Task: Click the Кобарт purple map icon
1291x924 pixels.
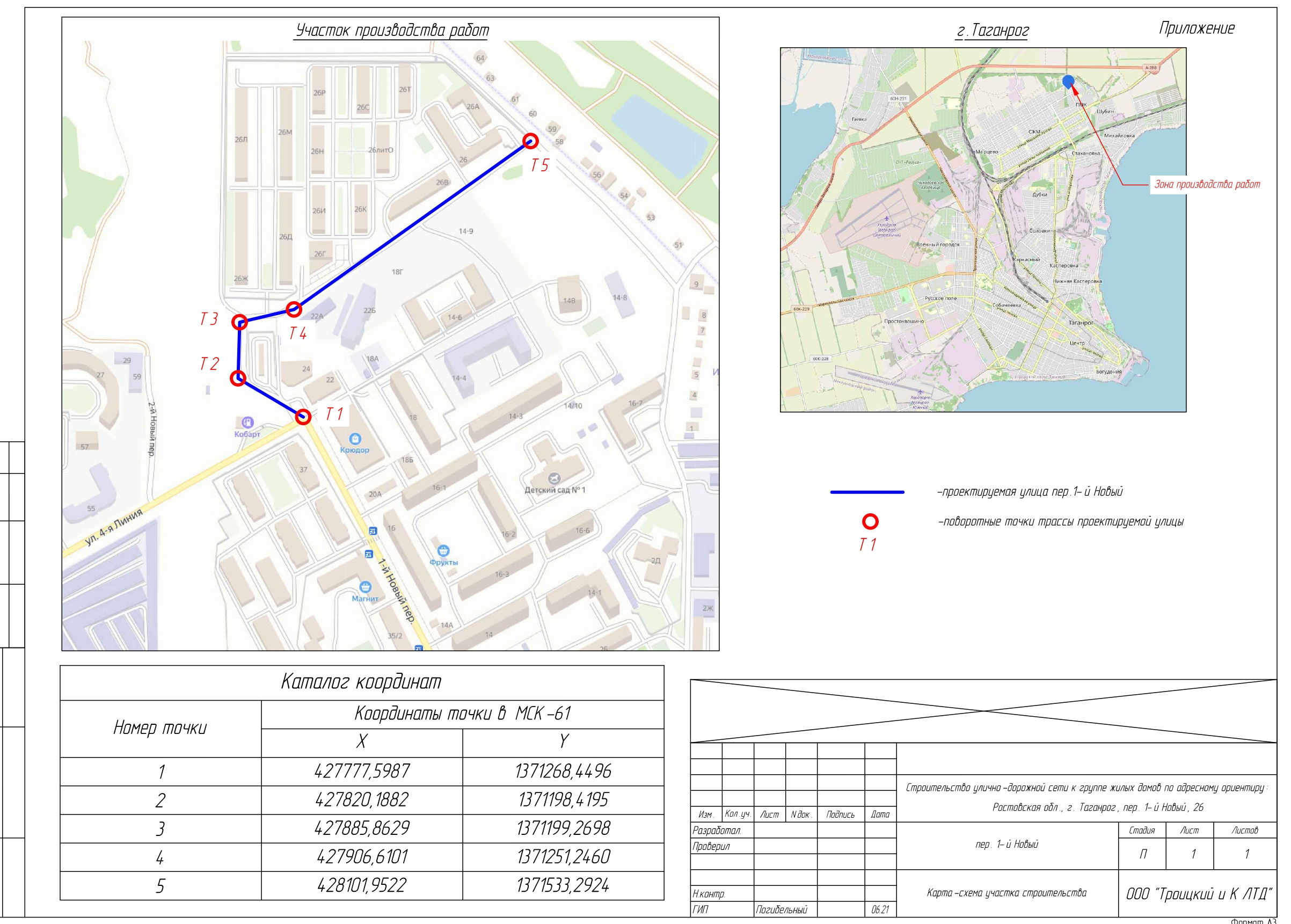Action: pyautogui.click(x=247, y=422)
